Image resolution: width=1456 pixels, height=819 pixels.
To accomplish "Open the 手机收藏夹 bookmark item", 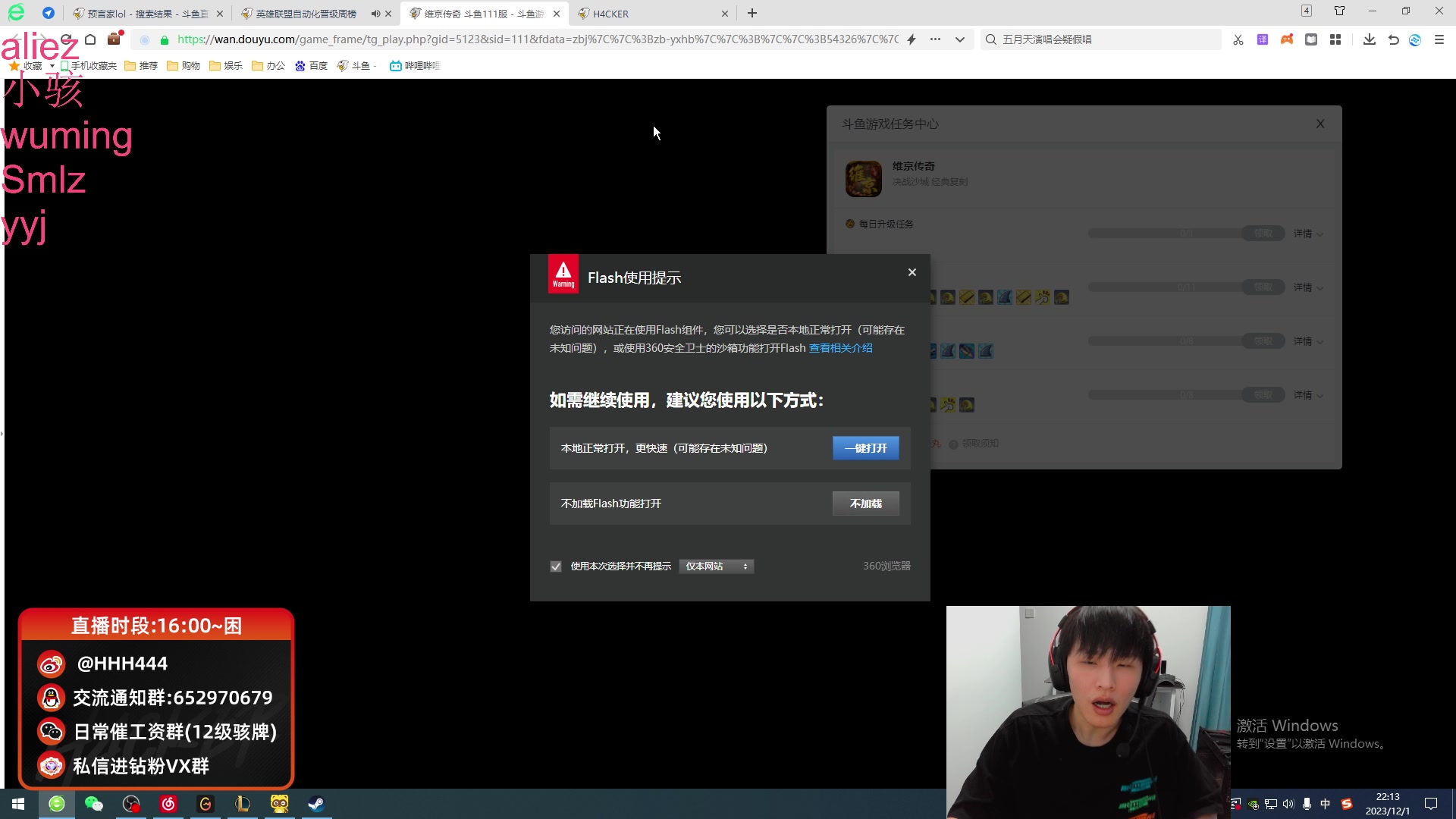I will click(89, 66).
